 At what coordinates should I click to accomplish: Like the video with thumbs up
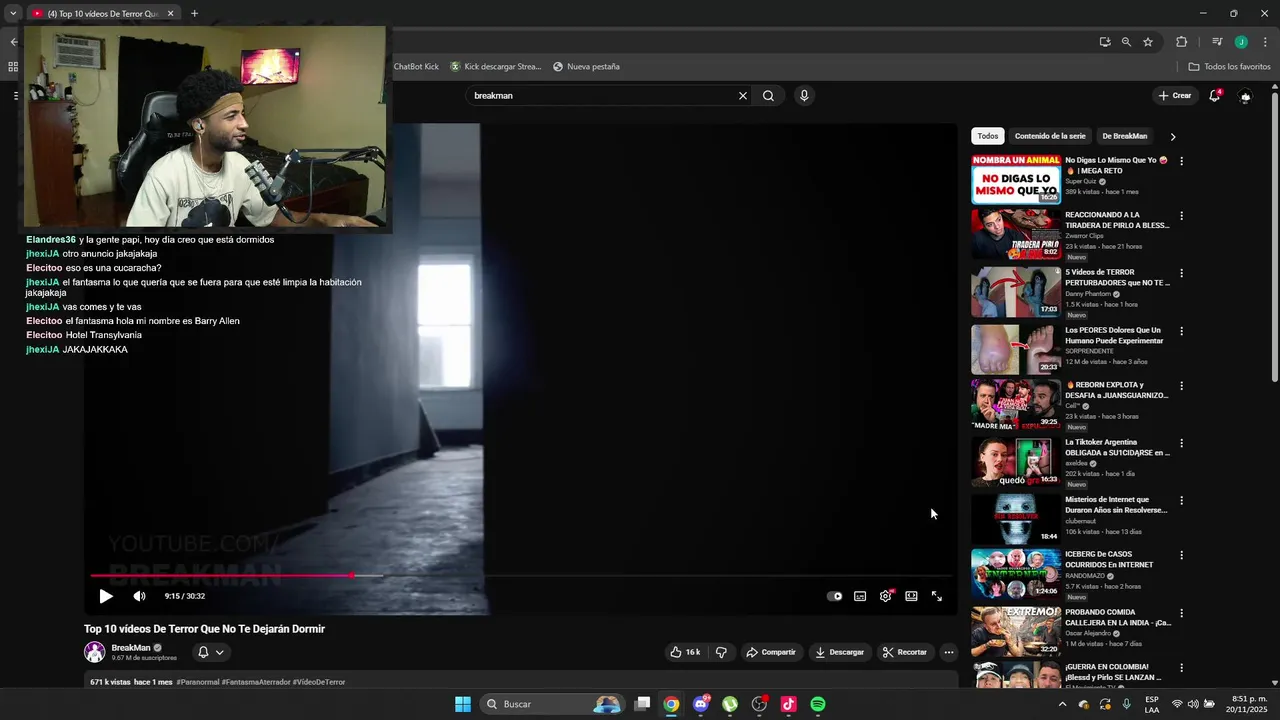[x=685, y=652]
